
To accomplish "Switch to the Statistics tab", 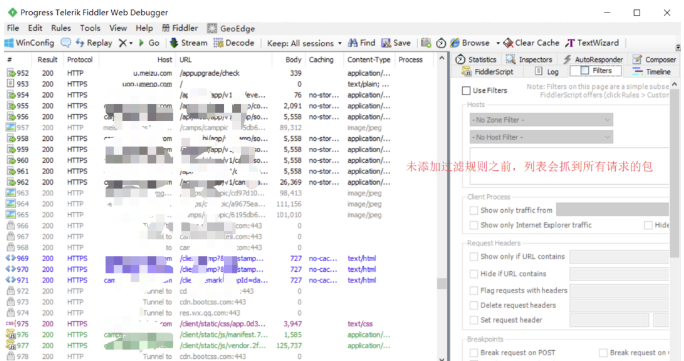I will (x=476, y=59).
